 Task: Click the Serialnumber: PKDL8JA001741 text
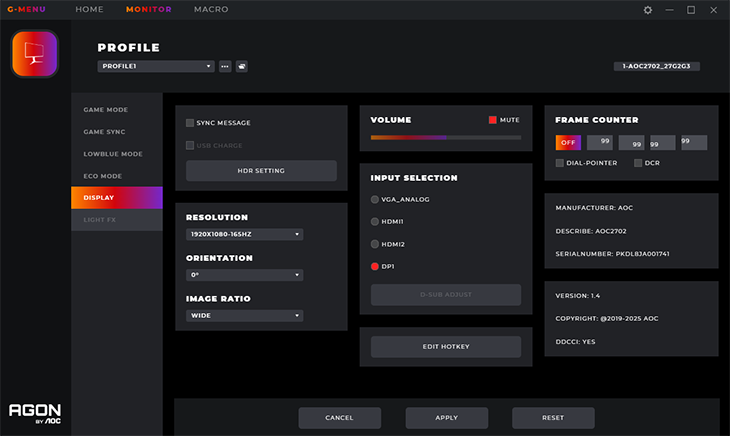(x=612, y=254)
